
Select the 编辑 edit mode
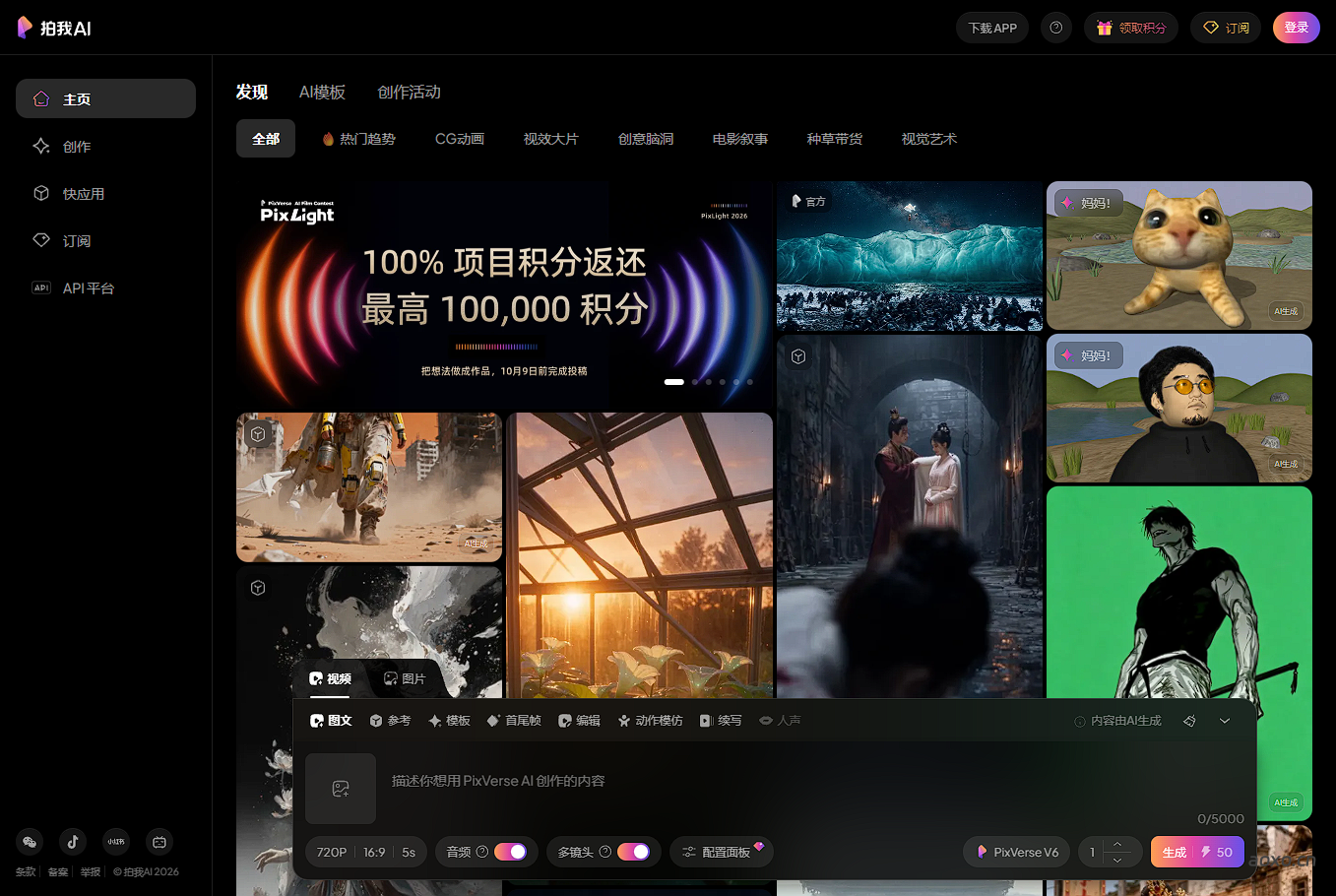point(579,721)
